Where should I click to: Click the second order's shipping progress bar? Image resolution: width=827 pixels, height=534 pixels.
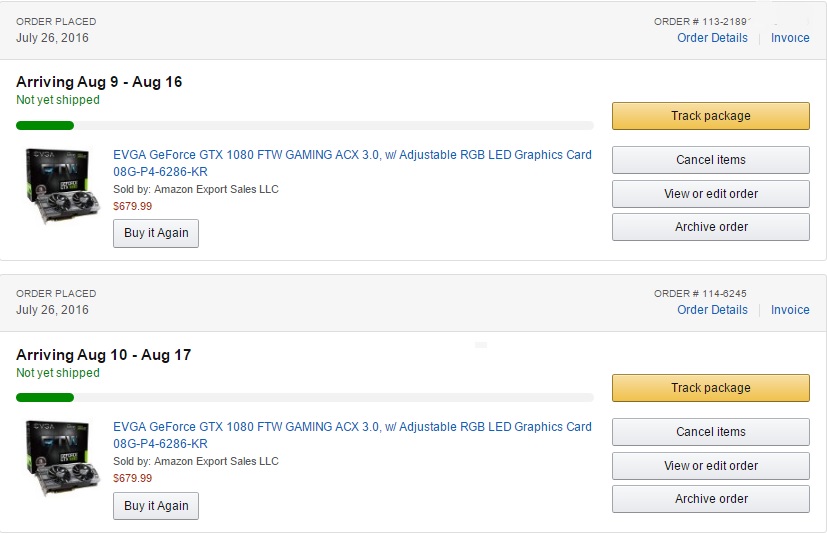pos(305,397)
